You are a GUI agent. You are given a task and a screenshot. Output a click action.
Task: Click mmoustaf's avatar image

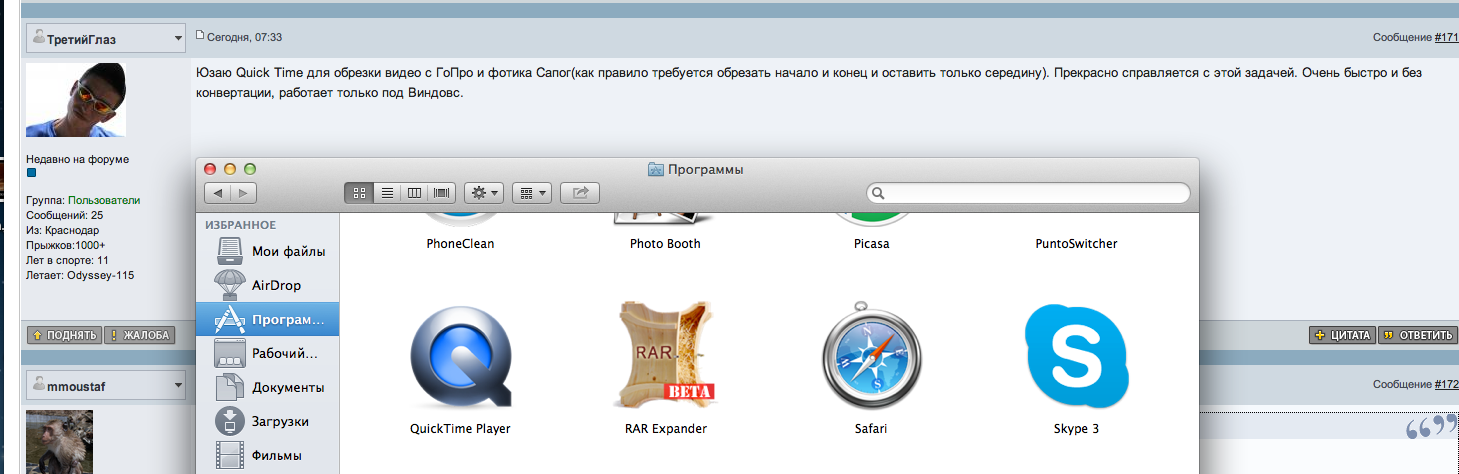tap(59, 441)
